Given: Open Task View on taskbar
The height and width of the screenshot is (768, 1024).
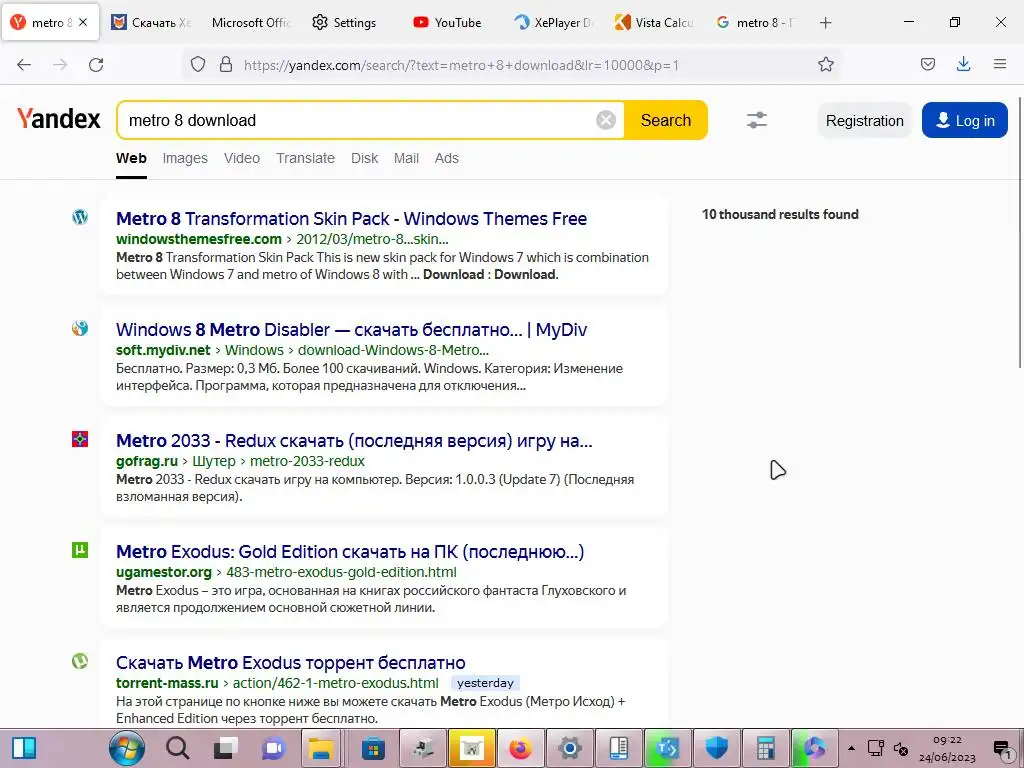Looking at the screenshot, I should (x=226, y=748).
